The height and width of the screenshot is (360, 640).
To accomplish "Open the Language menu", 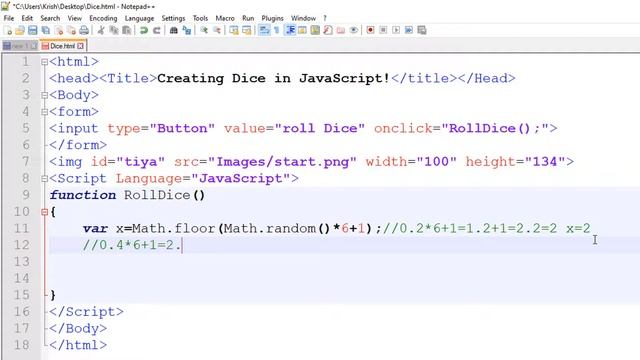I will [139, 18].
